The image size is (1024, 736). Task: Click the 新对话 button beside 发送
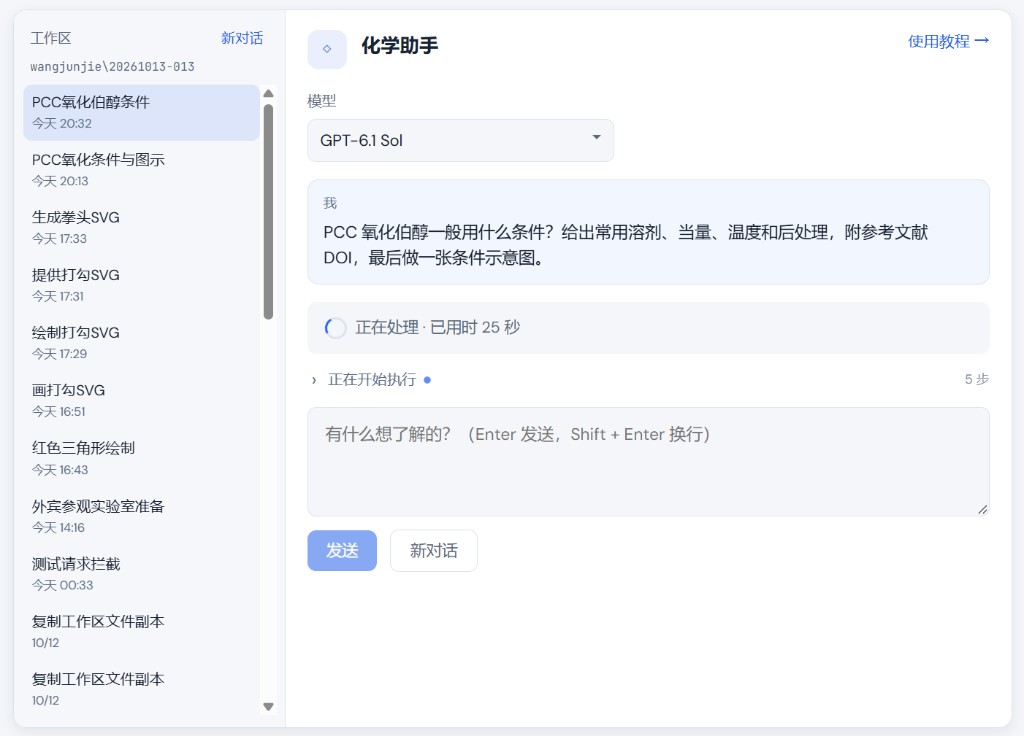click(x=434, y=551)
